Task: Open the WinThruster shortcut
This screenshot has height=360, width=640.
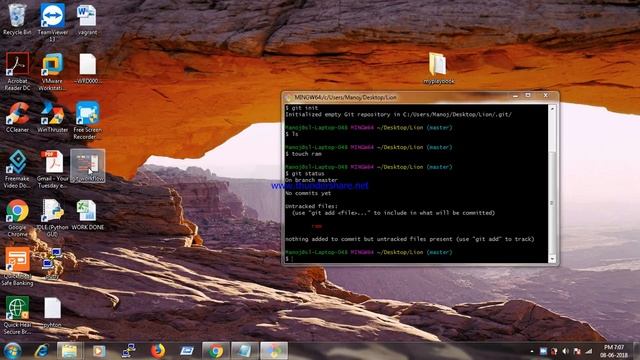Action: (52, 117)
